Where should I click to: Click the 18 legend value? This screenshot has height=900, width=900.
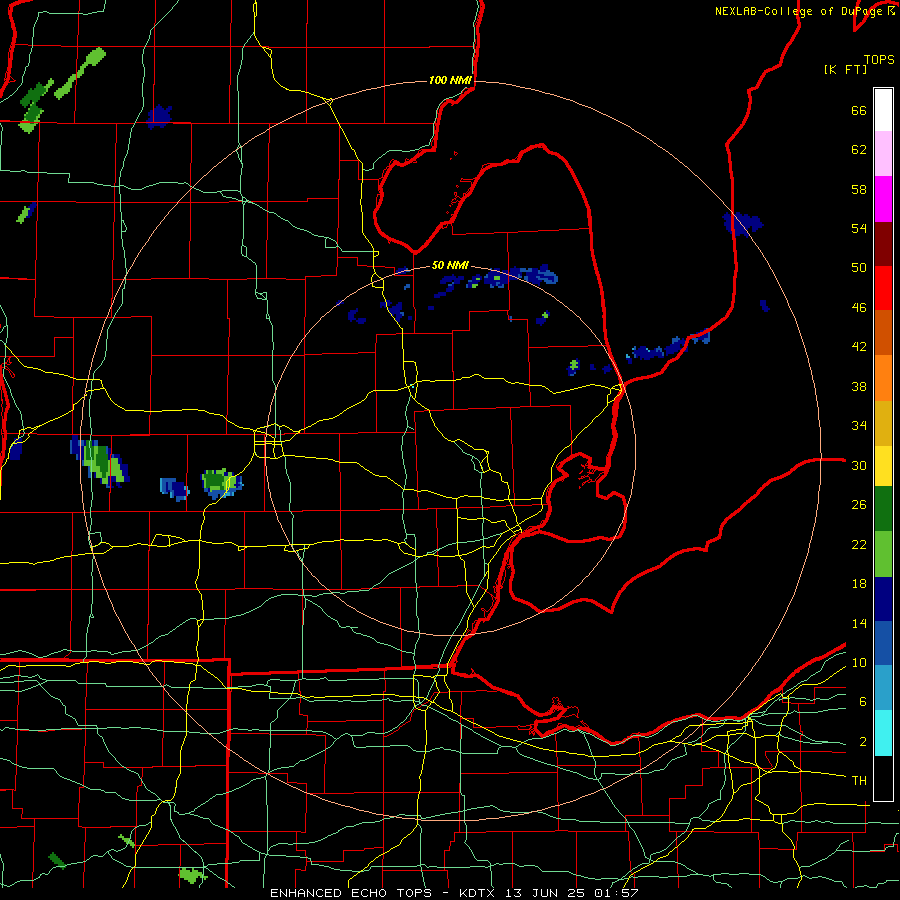[859, 584]
